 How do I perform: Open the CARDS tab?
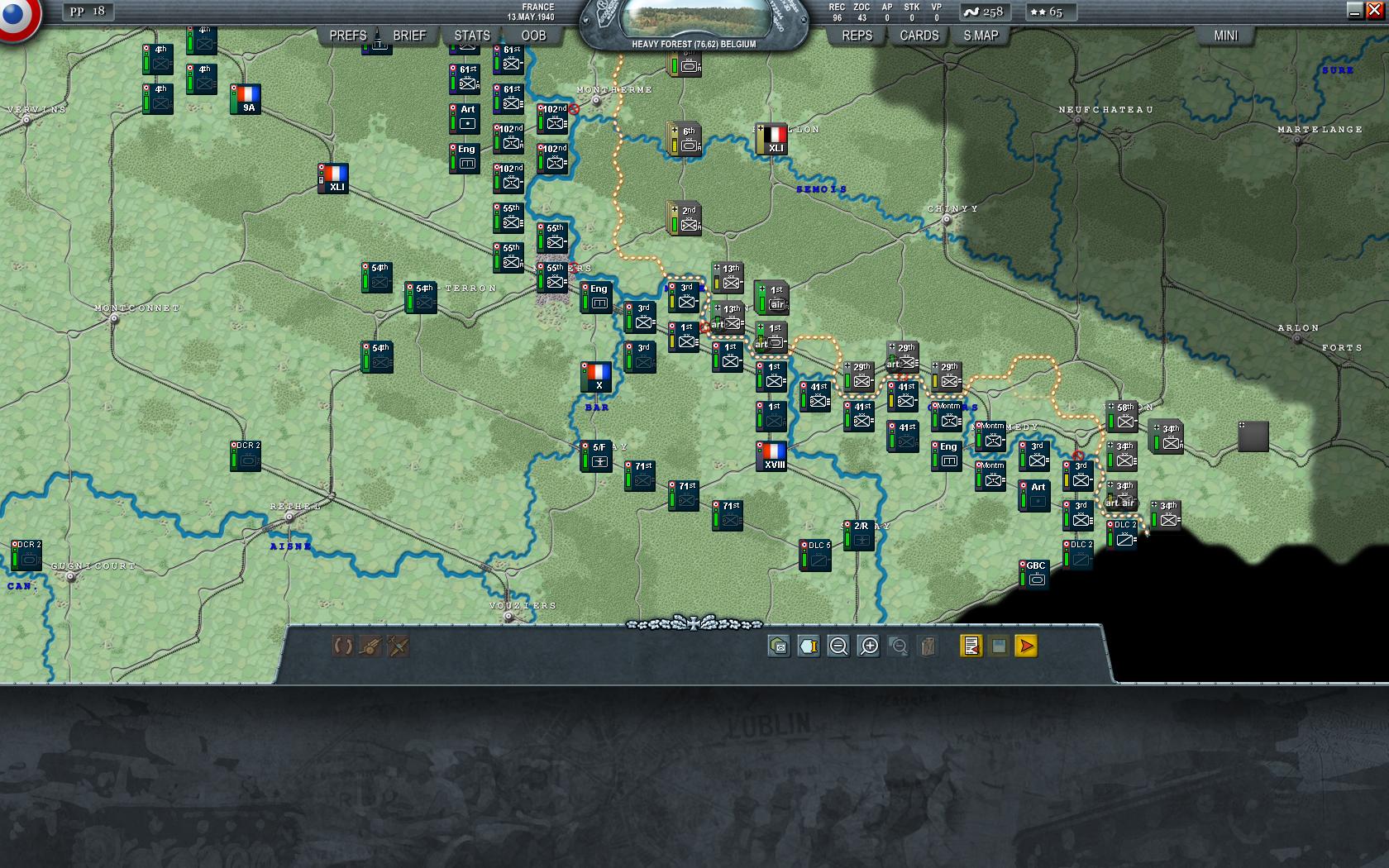(919, 36)
